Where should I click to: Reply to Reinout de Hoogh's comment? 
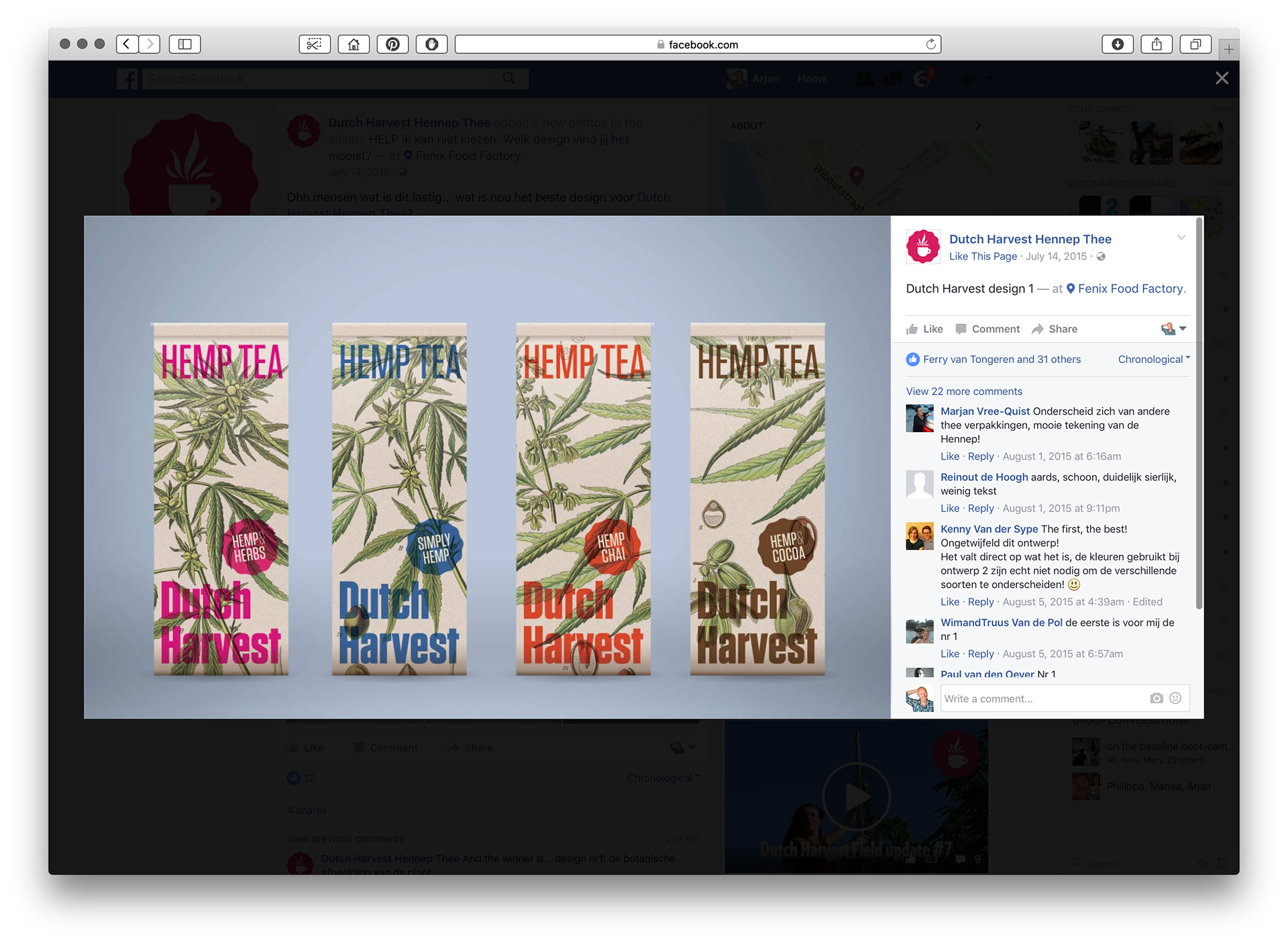(981, 508)
